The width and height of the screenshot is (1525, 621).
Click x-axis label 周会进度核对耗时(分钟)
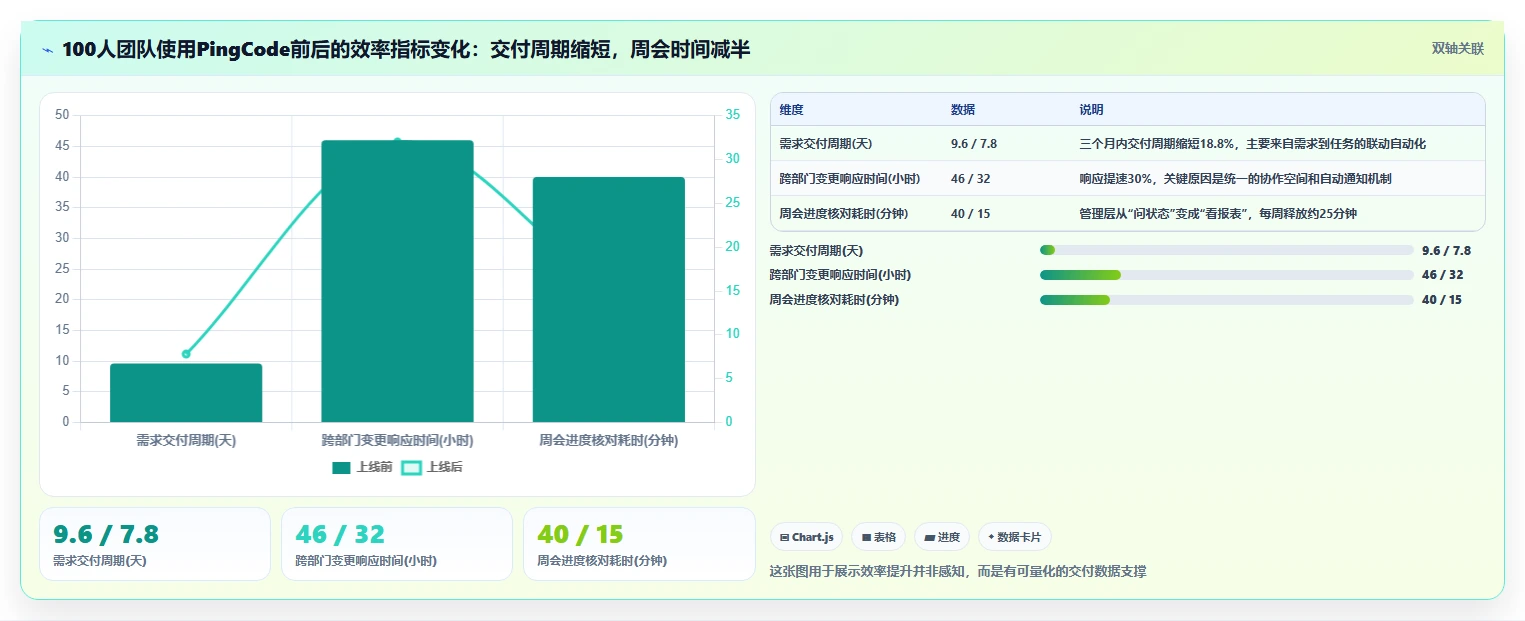[608, 440]
